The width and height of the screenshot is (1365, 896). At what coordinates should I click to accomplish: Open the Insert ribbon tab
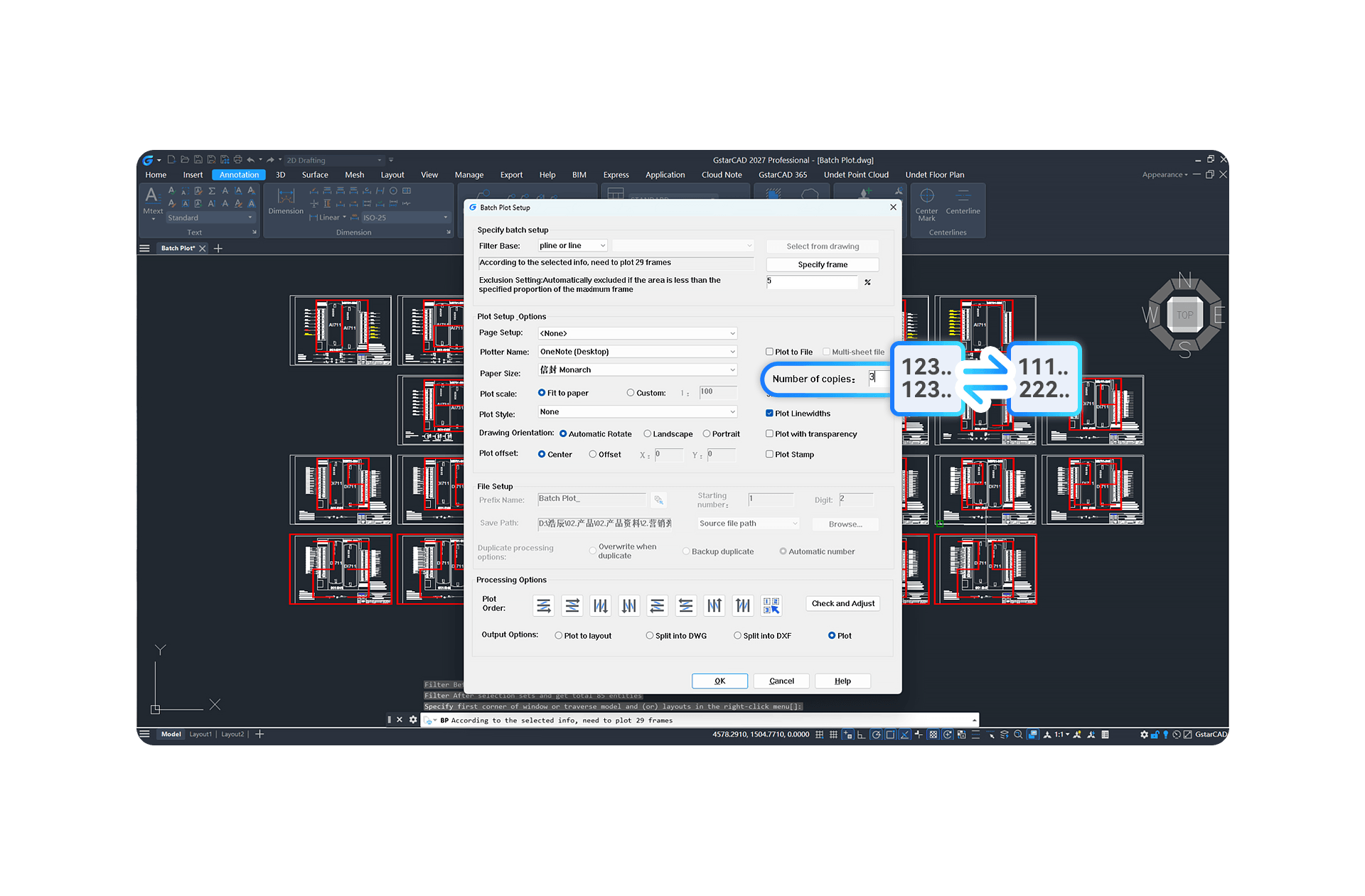193,175
